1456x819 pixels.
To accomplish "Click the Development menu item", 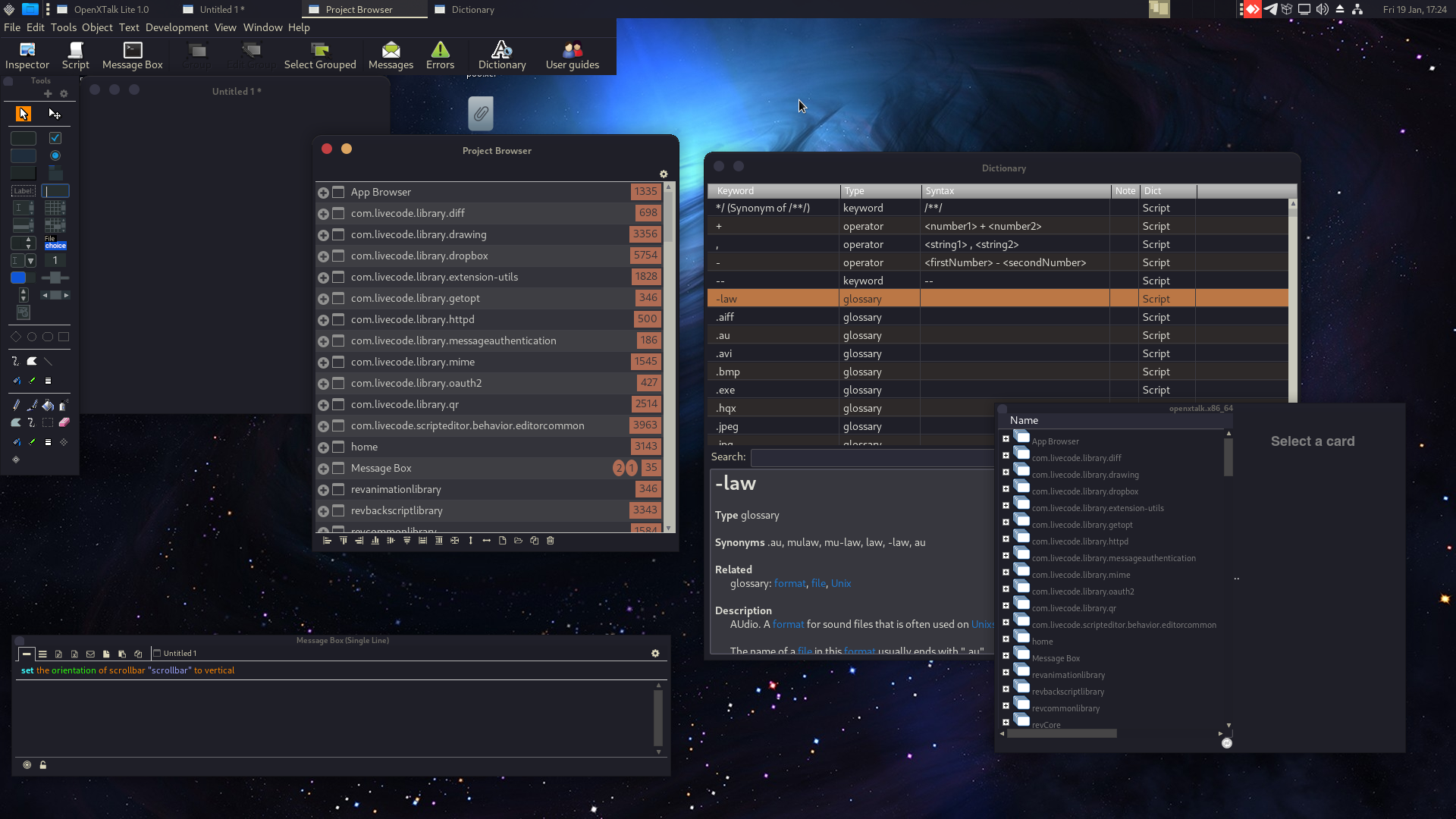I will 175,27.
